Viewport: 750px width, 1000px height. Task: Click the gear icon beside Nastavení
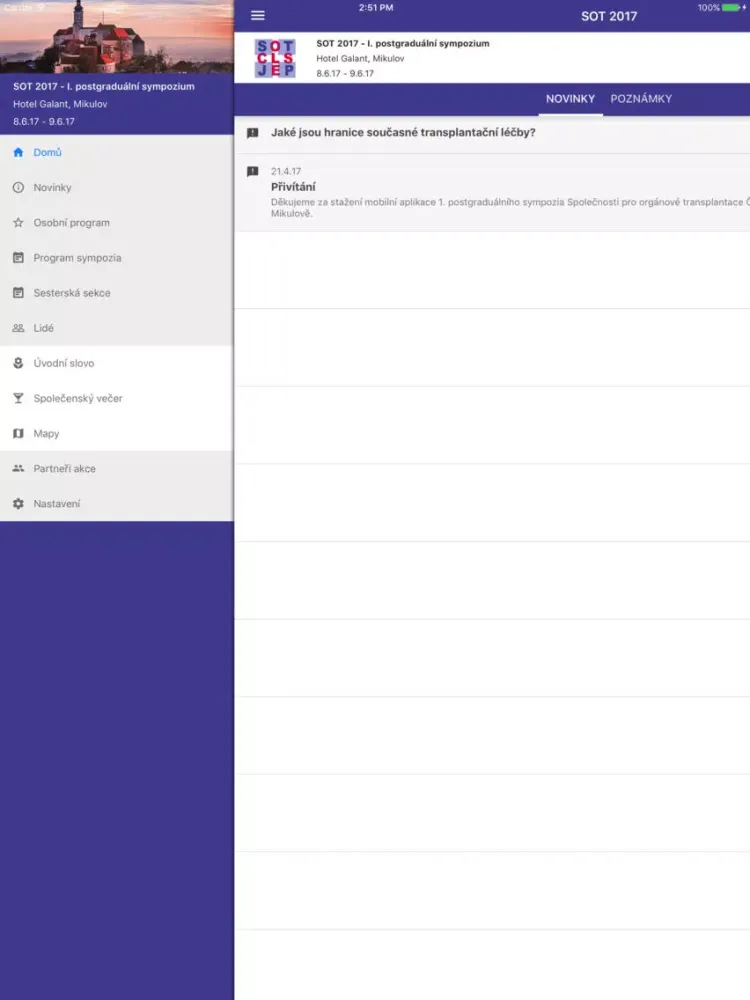18,503
